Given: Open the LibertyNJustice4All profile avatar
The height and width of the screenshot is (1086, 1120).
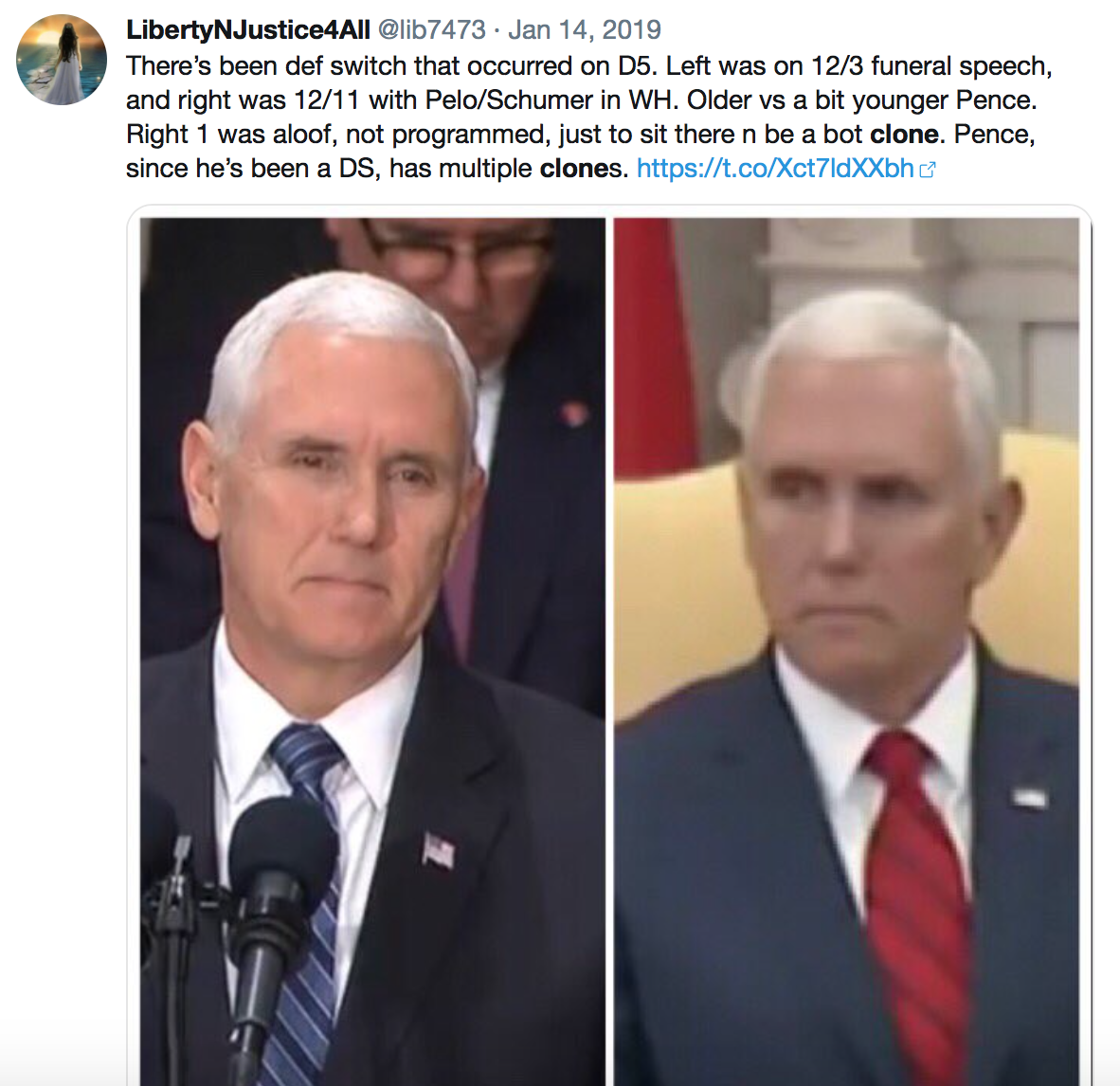Looking at the screenshot, I should (62, 60).
